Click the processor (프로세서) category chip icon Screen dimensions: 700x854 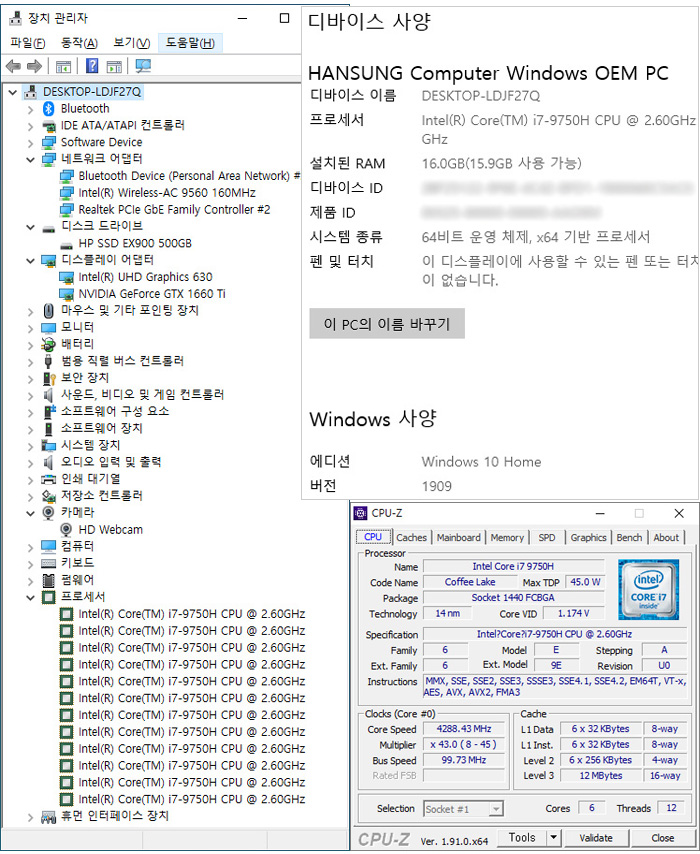[48, 597]
